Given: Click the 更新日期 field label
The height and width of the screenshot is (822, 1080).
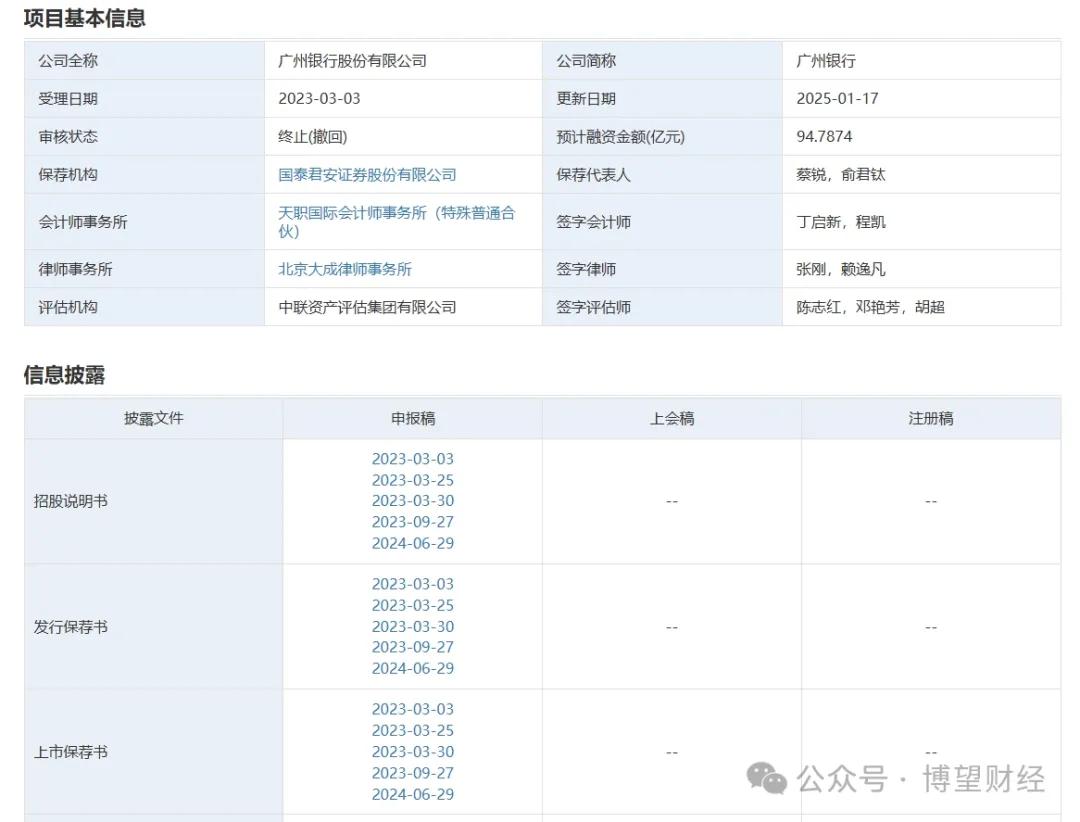Looking at the screenshot, I should point(586,99).
